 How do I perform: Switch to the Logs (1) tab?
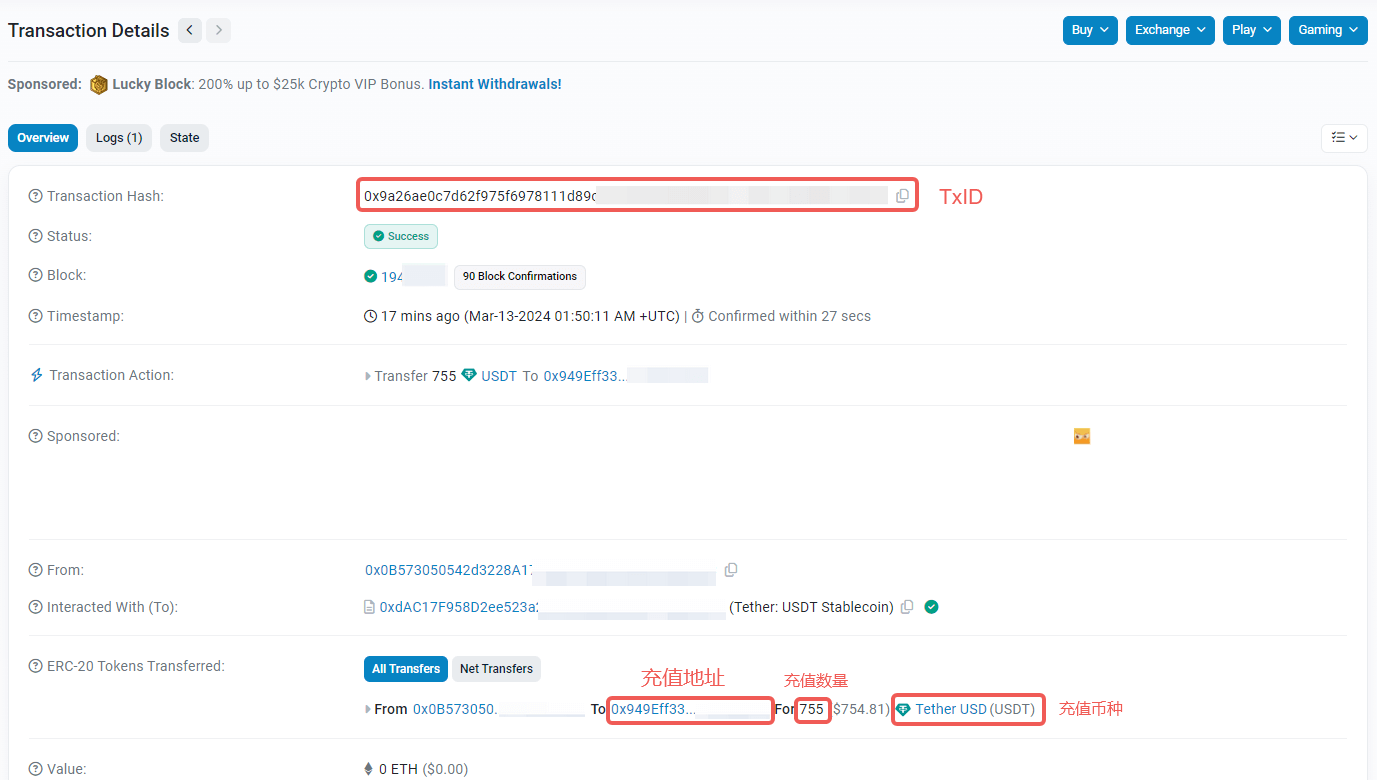[119, 138]
